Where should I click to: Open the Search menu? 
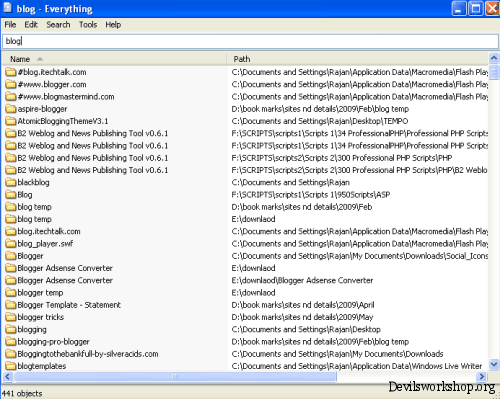click(58, 25)
